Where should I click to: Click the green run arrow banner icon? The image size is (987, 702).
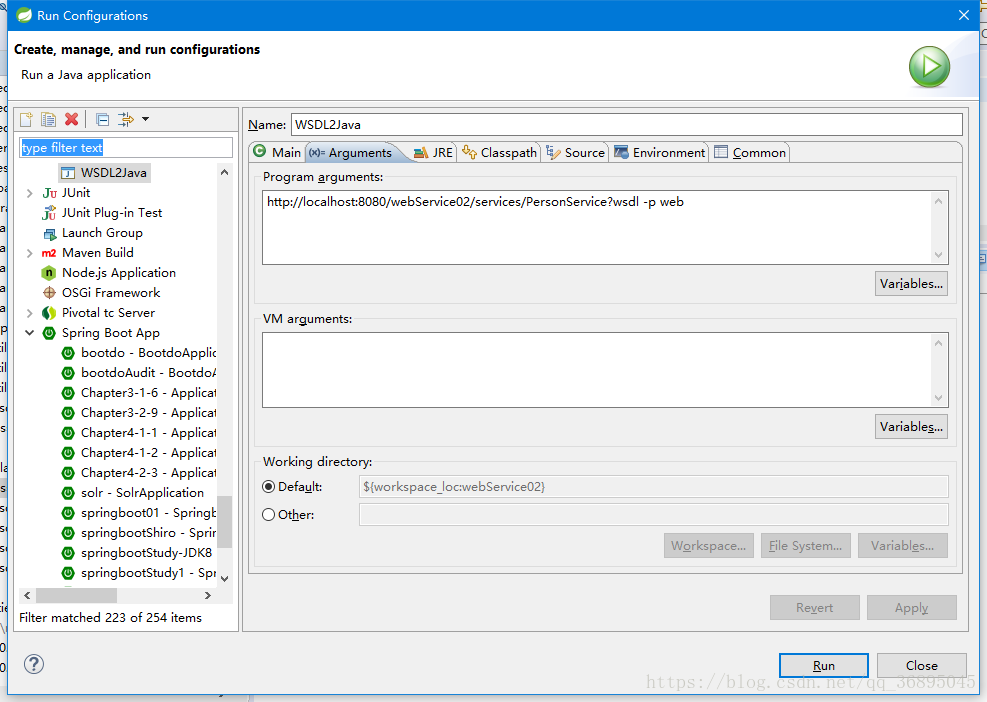929,67
